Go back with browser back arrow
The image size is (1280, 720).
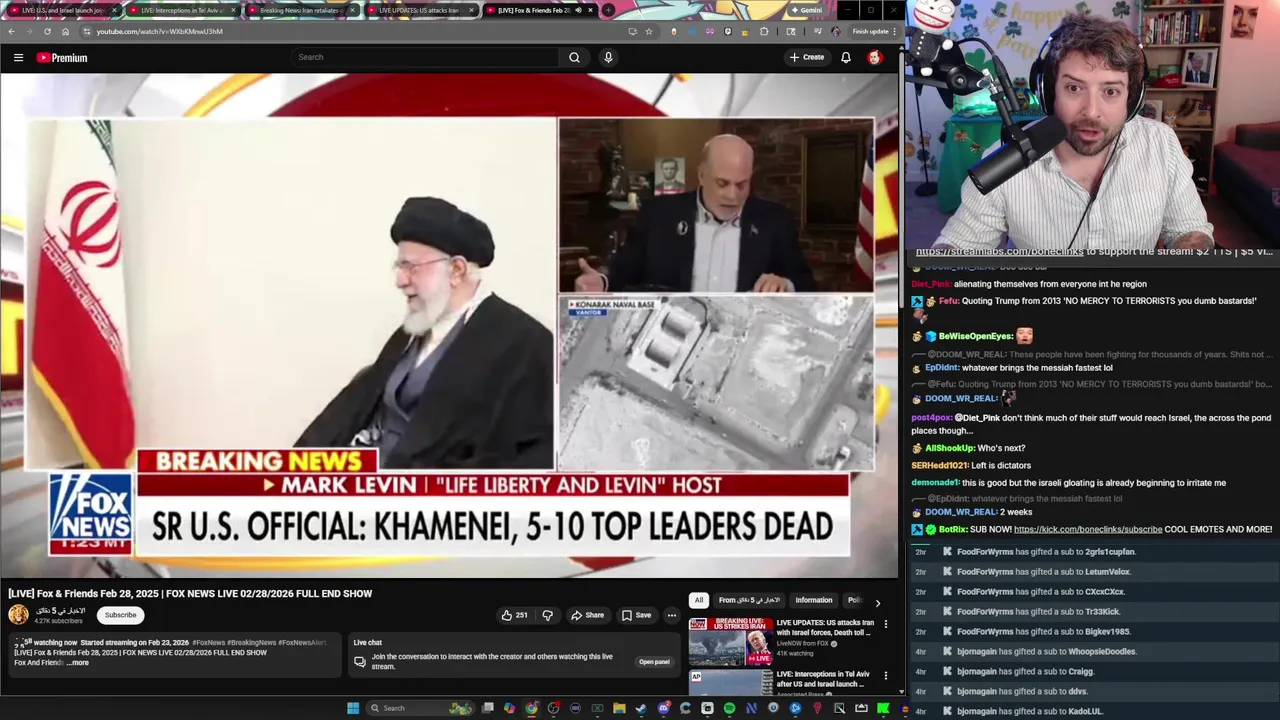coord(11,31)
